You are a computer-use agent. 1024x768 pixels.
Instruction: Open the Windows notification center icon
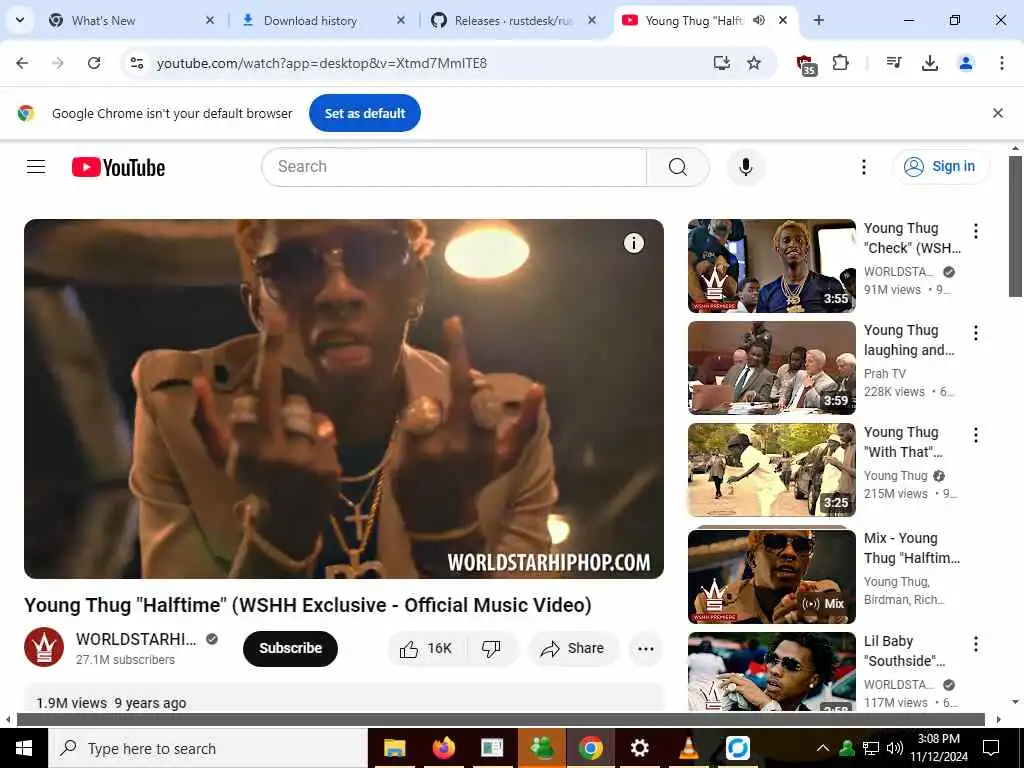point(991,748)
